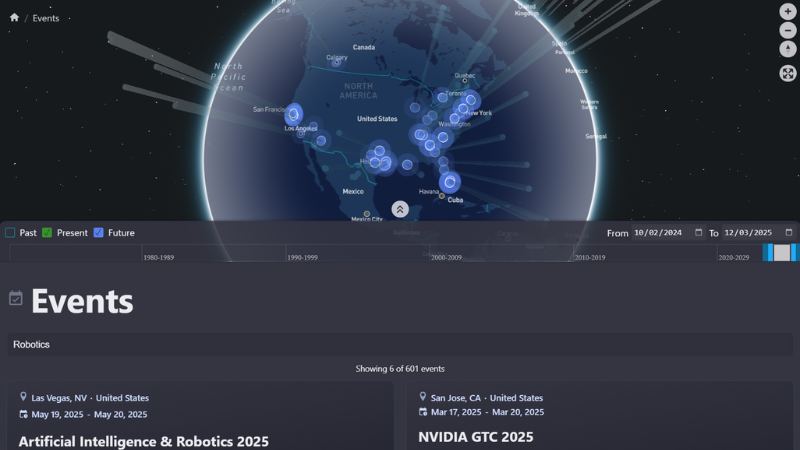Select the 1980-1989 timeline decade
The height and width of the screenshot is (450, 800).
click(159, 258)
